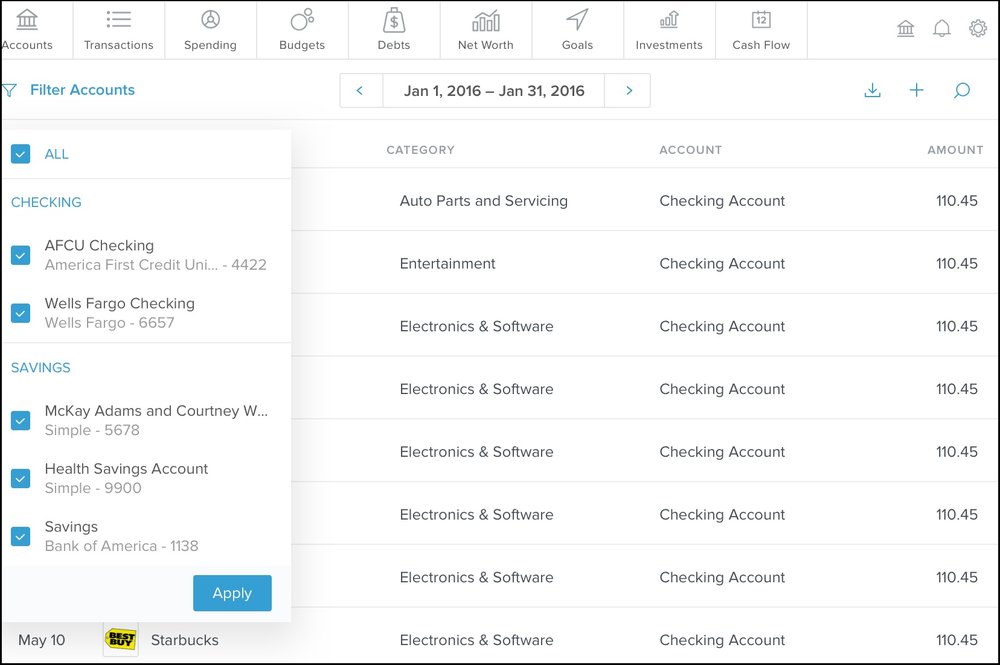
Task: Toggle the Health Savings Account checkbox
Action: coord(20,478)
